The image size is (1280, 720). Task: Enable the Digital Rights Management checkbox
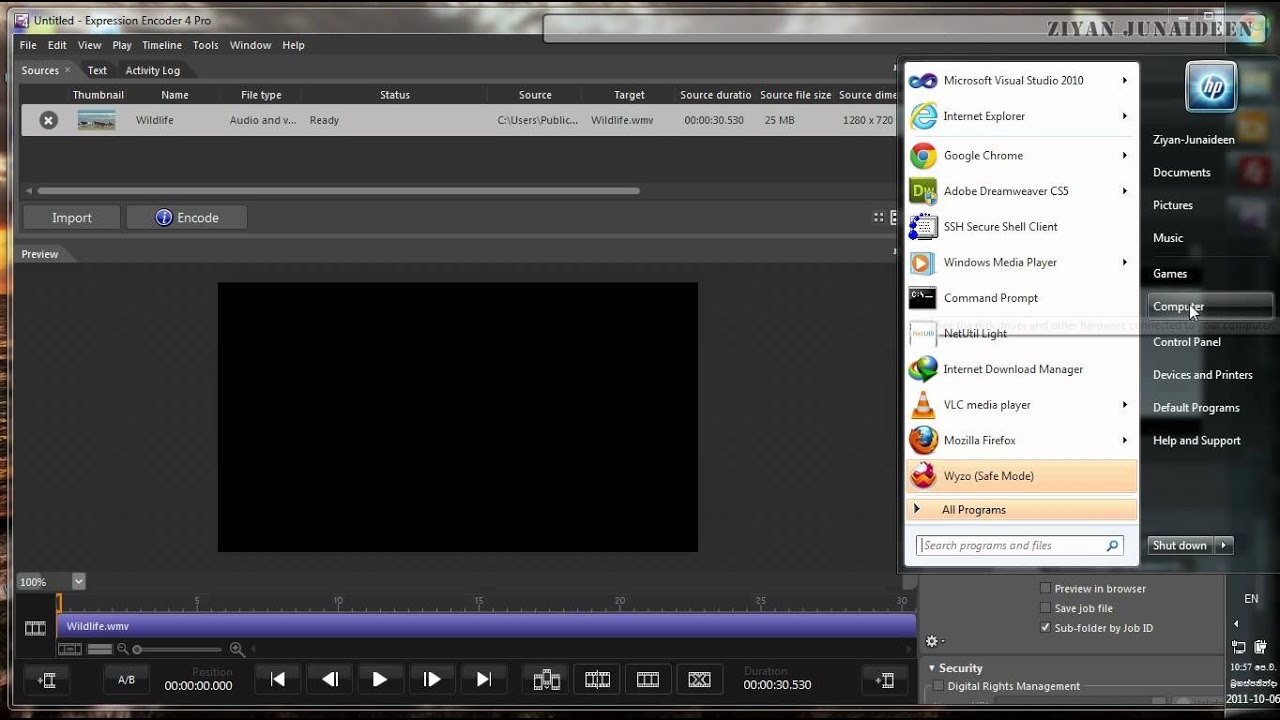pyautogui.click(x=938, y=686)
